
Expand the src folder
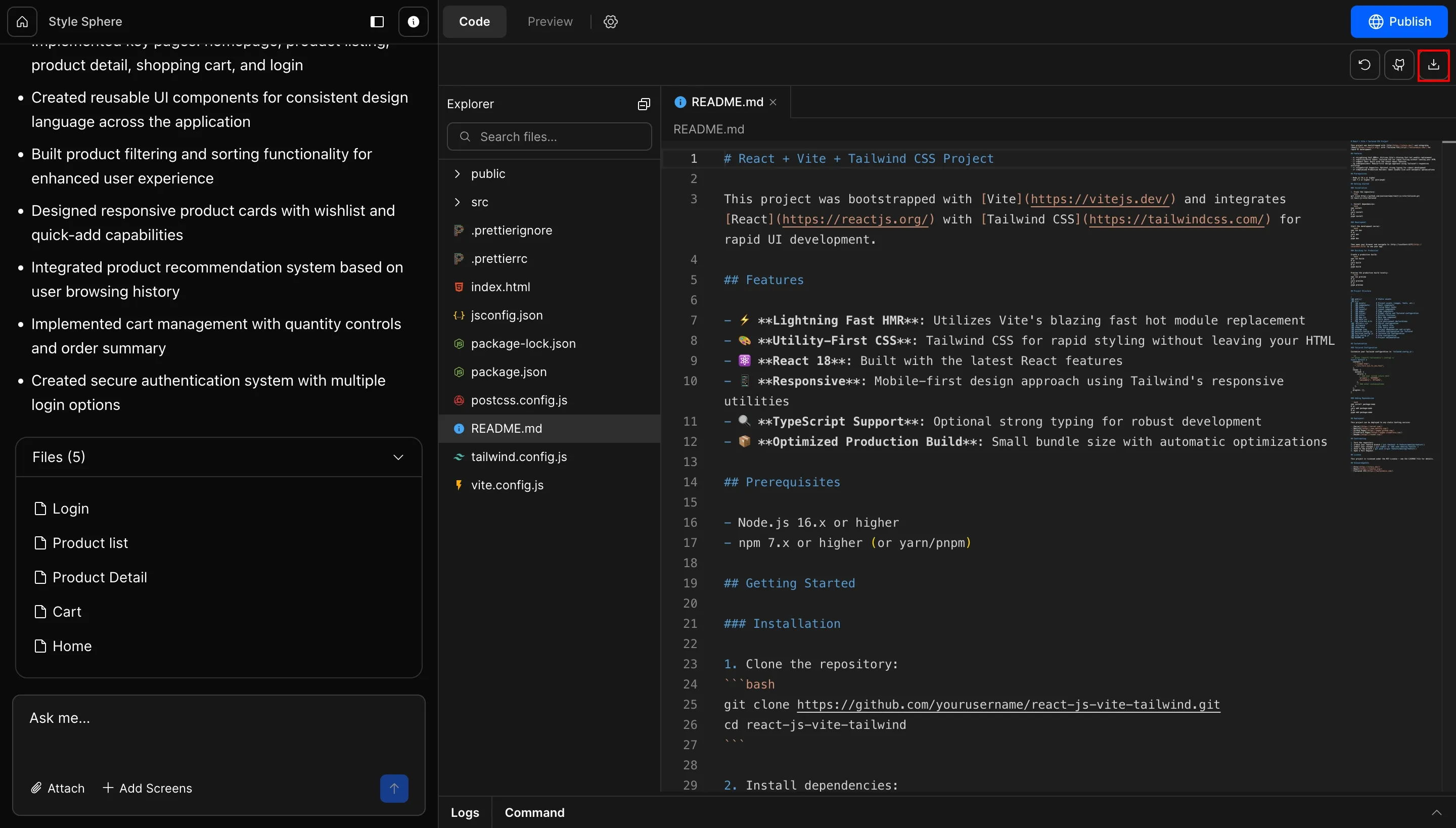[x=479, y=202]
